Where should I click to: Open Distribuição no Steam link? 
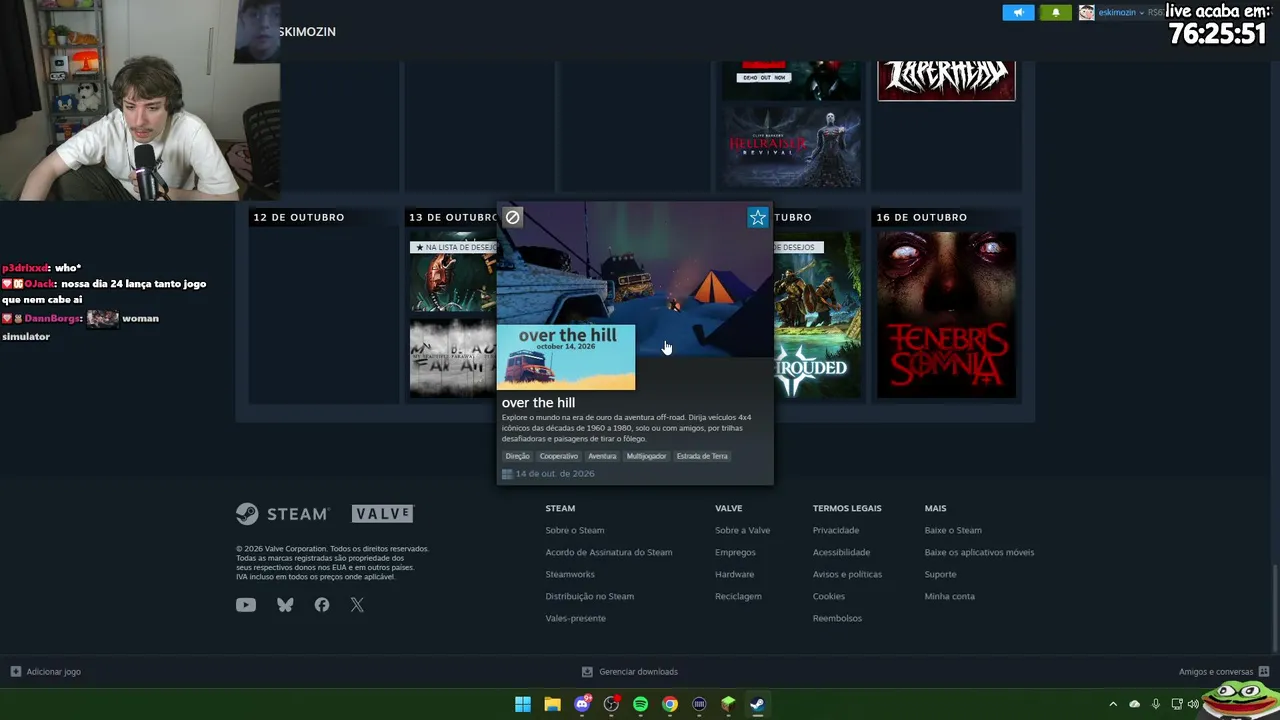[590, 596]
